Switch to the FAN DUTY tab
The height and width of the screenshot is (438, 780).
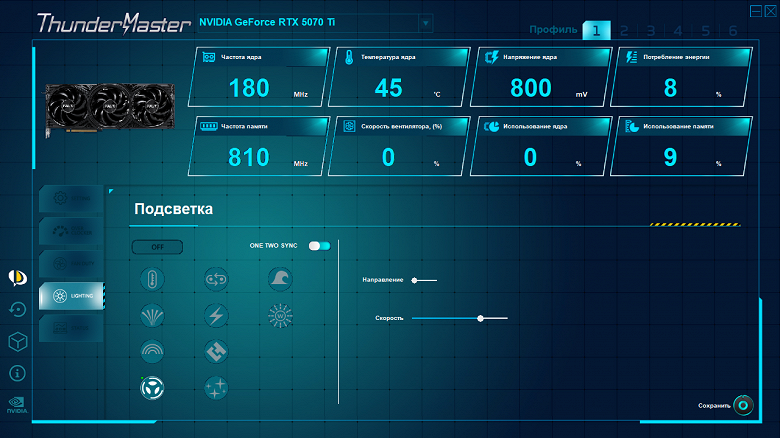point(72,264)
